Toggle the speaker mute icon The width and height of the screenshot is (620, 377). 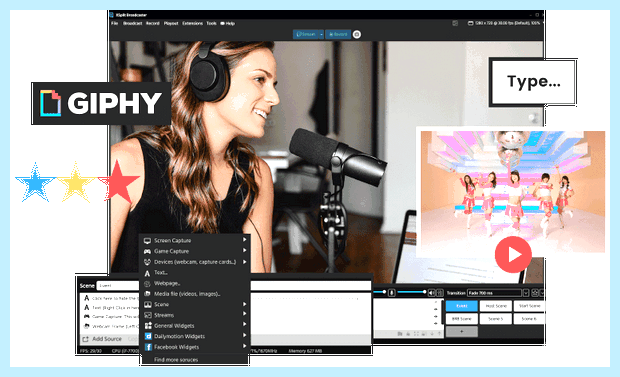coord(431,293)
